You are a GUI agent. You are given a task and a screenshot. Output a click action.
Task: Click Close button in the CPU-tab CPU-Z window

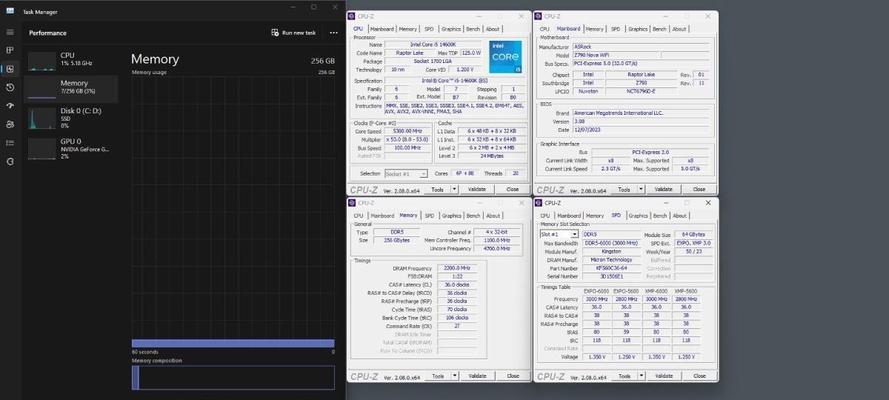tap(513, 189)
